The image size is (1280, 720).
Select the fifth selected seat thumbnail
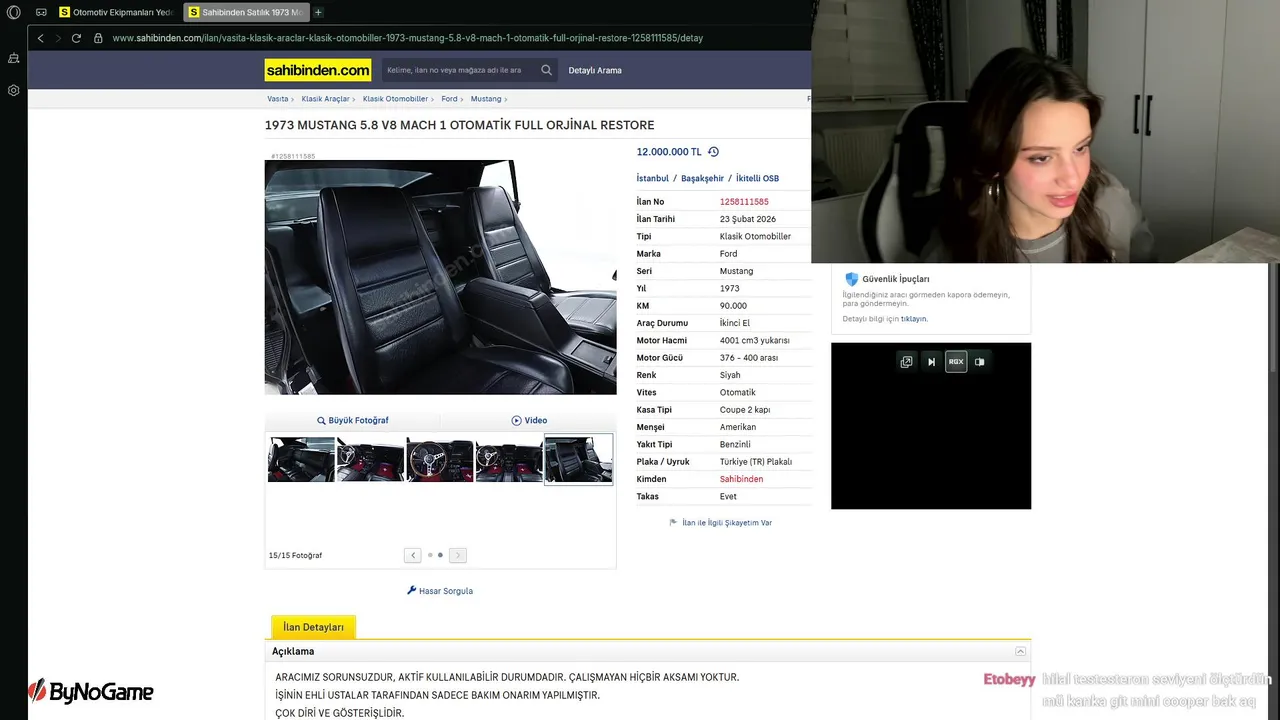click(578, 459)
